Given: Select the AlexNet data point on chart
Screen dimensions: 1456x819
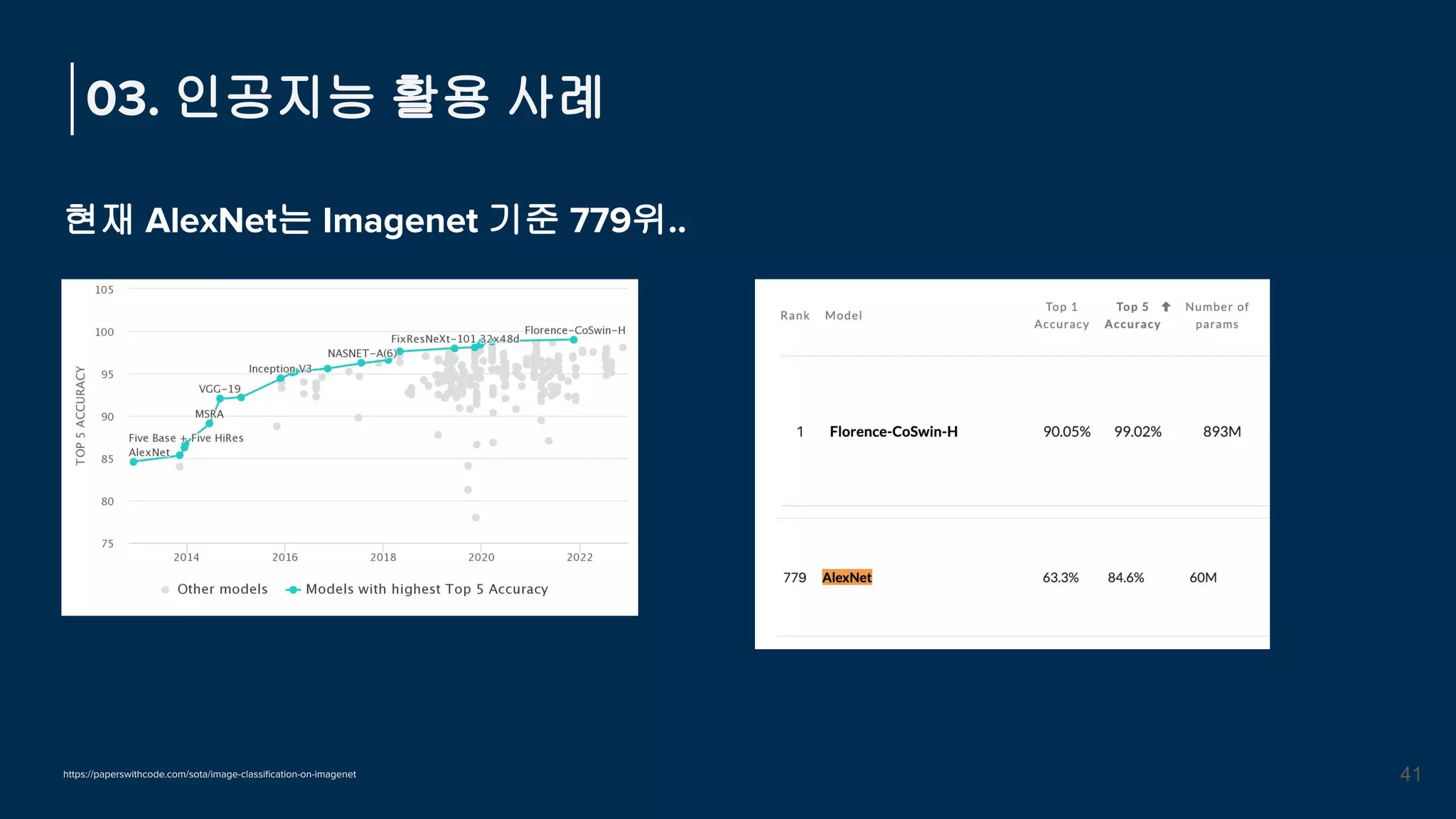Looking at the screenshot, I should (x=134, y=462).
